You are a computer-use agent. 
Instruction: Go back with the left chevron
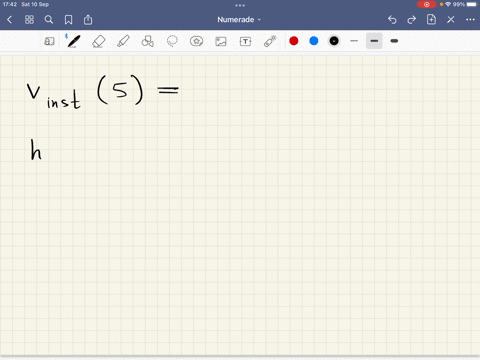[x=10, y=20]
